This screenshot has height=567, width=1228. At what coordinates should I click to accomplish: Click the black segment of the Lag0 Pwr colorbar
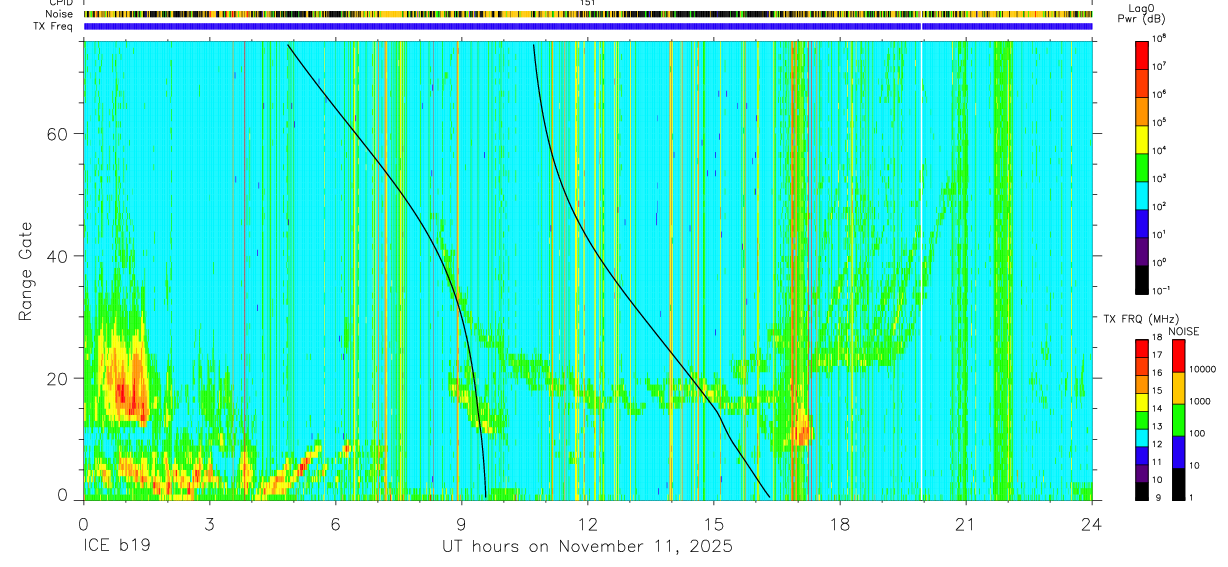pos(1142,278)
